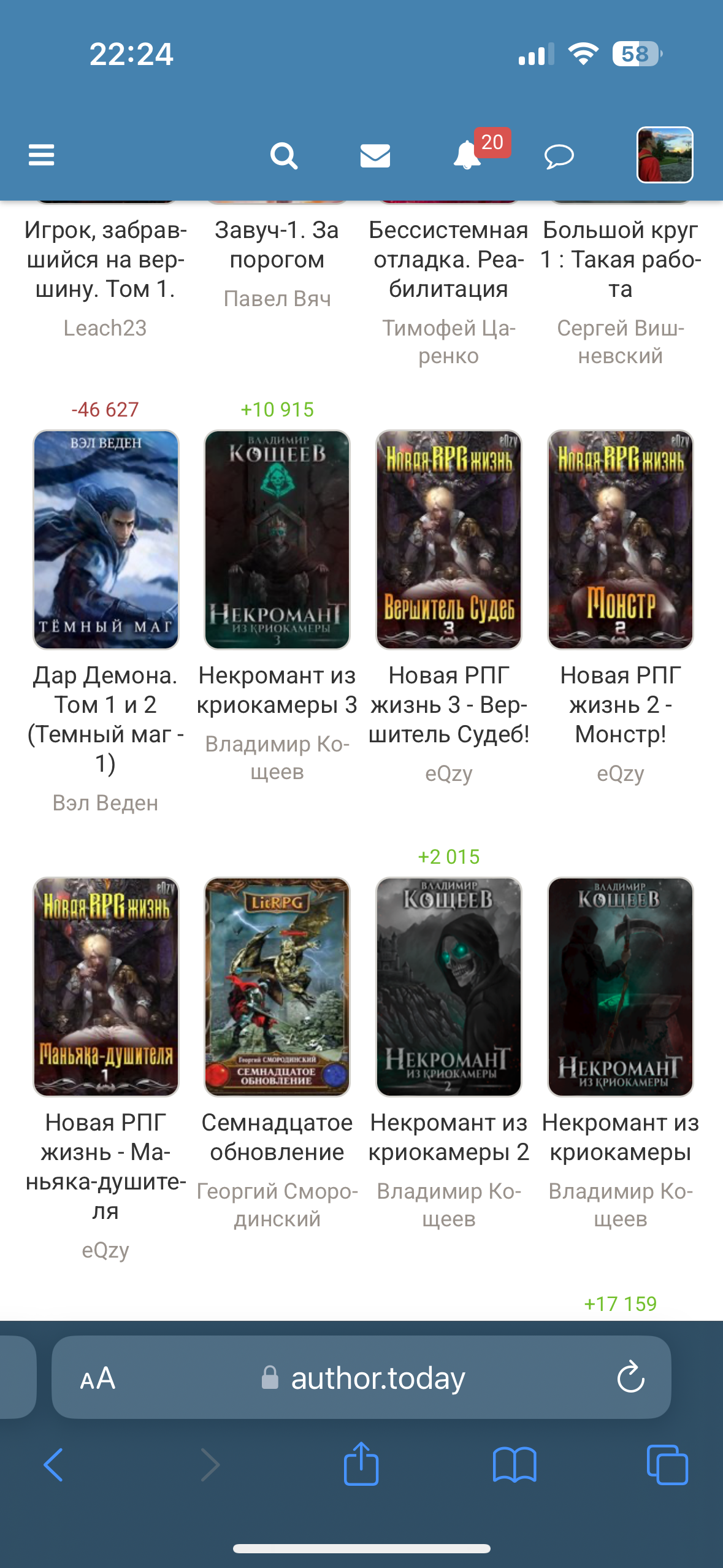This screenshot has height=1568, width=723.
Task: Go back with Safari back arrow
Action: pyautogui.click(x=53, y=1465)
